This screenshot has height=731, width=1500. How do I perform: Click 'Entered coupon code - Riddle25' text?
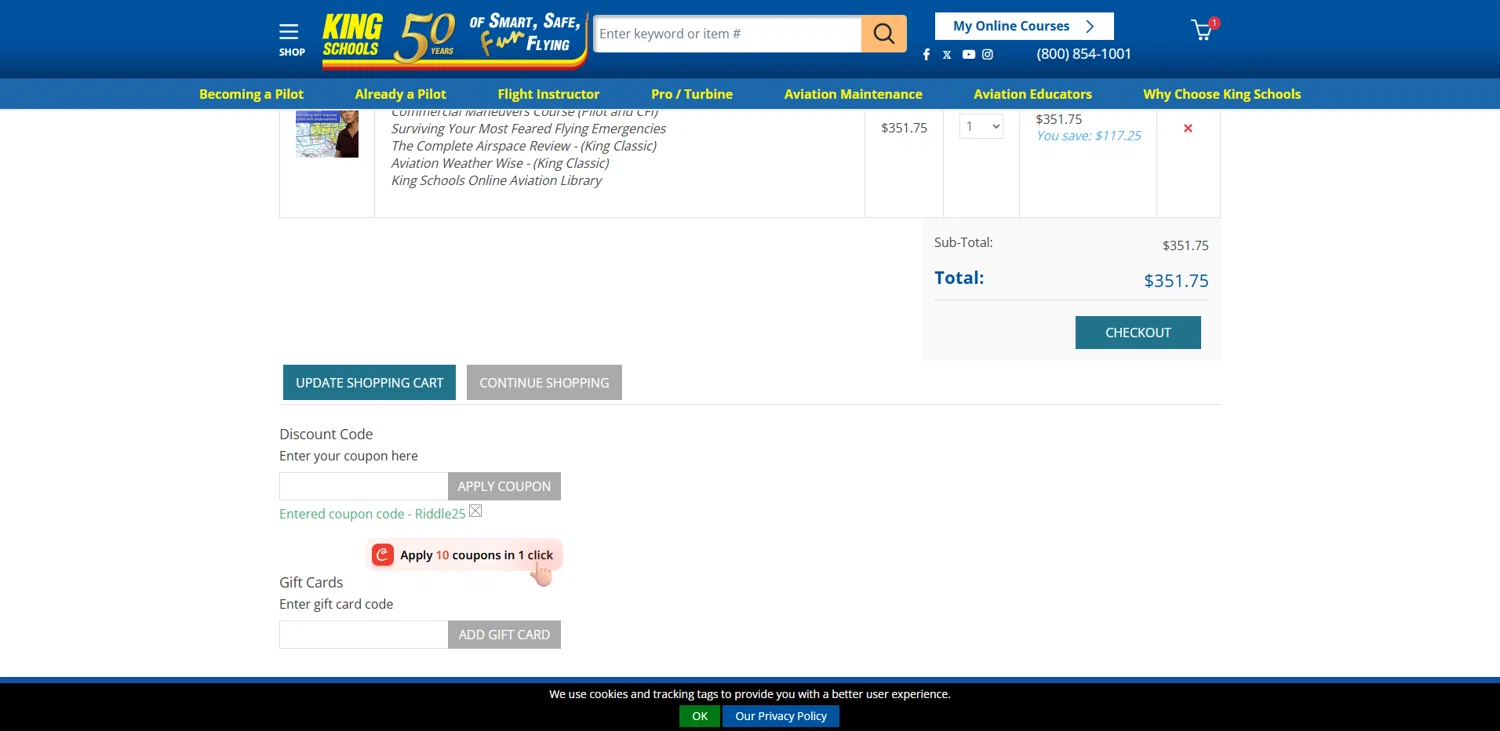[x=372, y=514]
